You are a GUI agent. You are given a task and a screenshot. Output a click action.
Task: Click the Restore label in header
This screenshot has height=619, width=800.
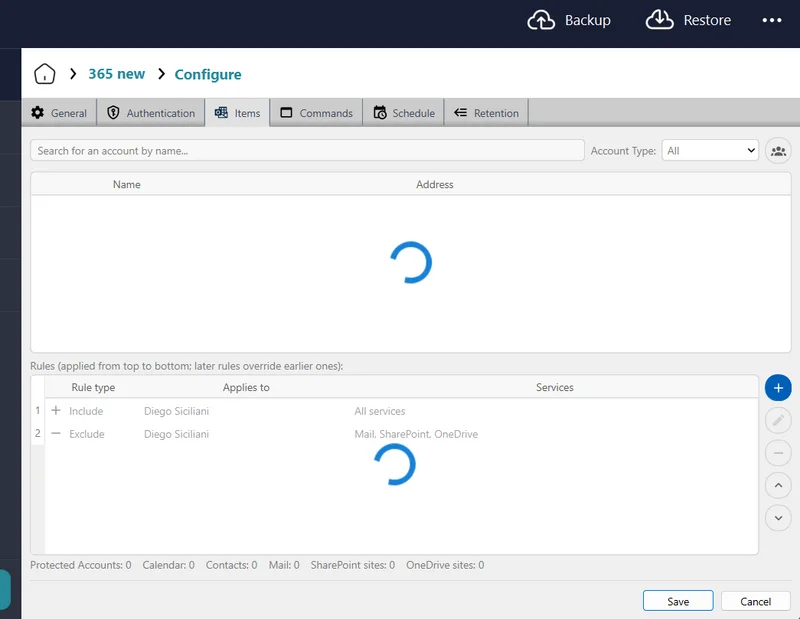707,20
